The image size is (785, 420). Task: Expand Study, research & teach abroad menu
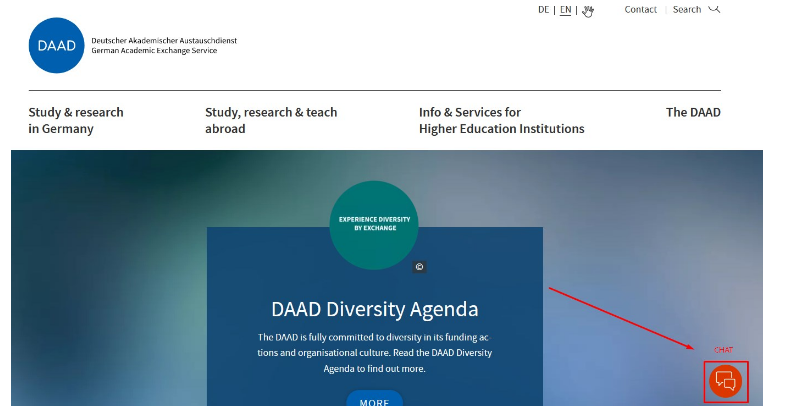(x=271, y=121)
